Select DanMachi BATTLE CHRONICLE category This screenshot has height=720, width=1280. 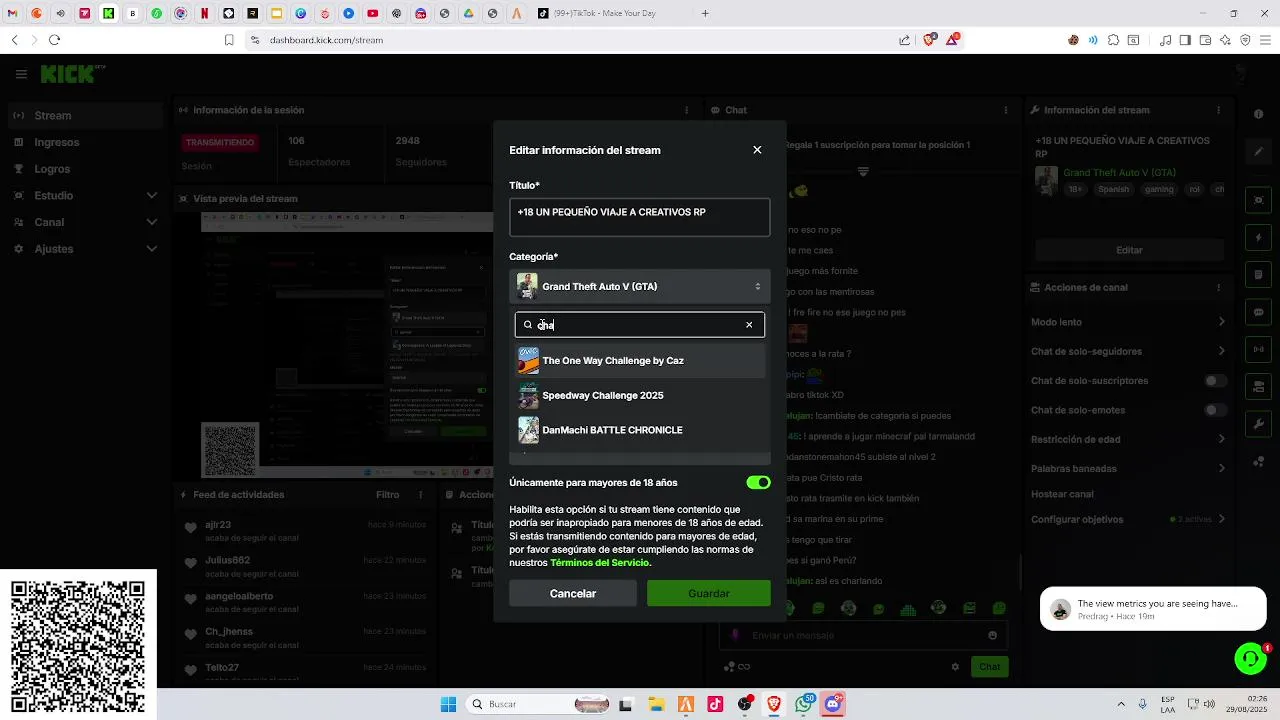[640, 430]
